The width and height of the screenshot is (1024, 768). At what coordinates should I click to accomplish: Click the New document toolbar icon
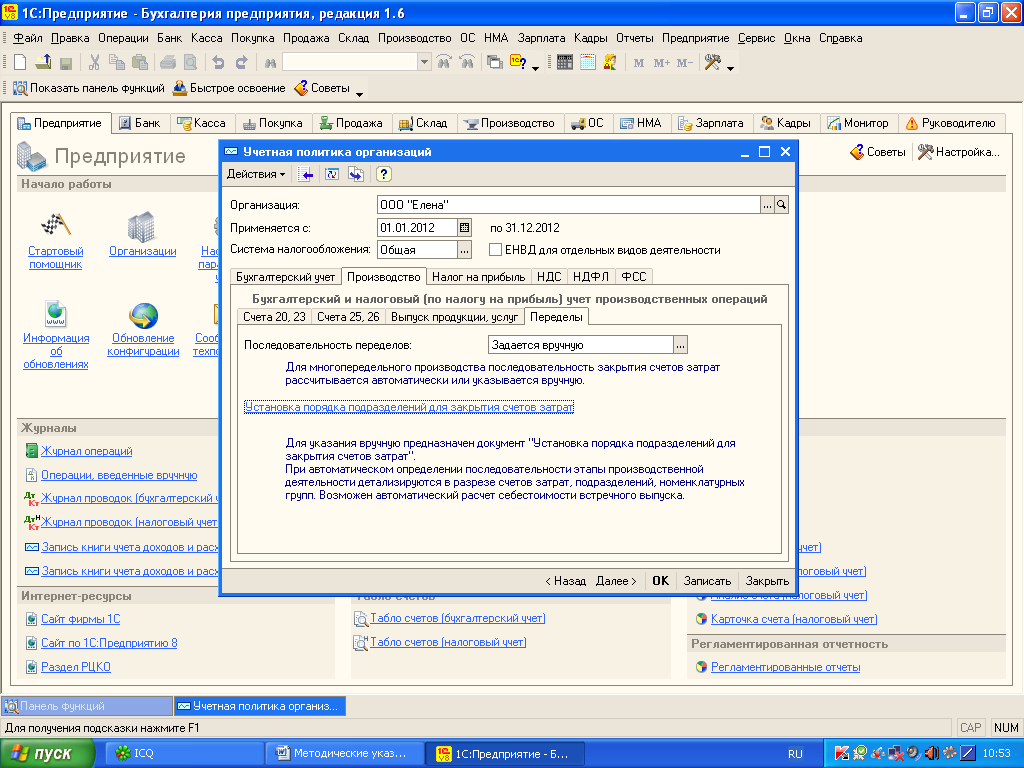[20, 63]
